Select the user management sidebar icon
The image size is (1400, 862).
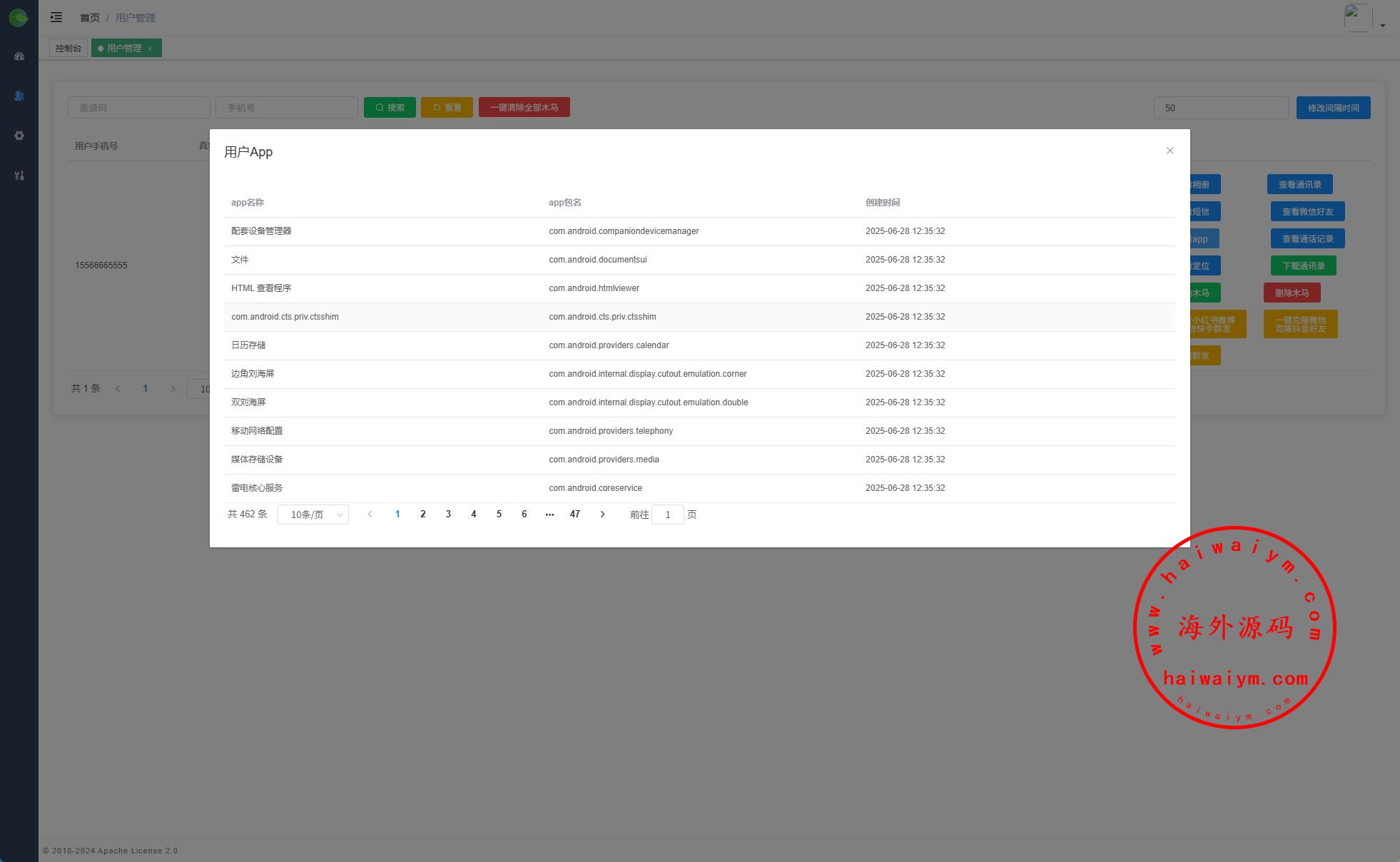pos(19,96)
